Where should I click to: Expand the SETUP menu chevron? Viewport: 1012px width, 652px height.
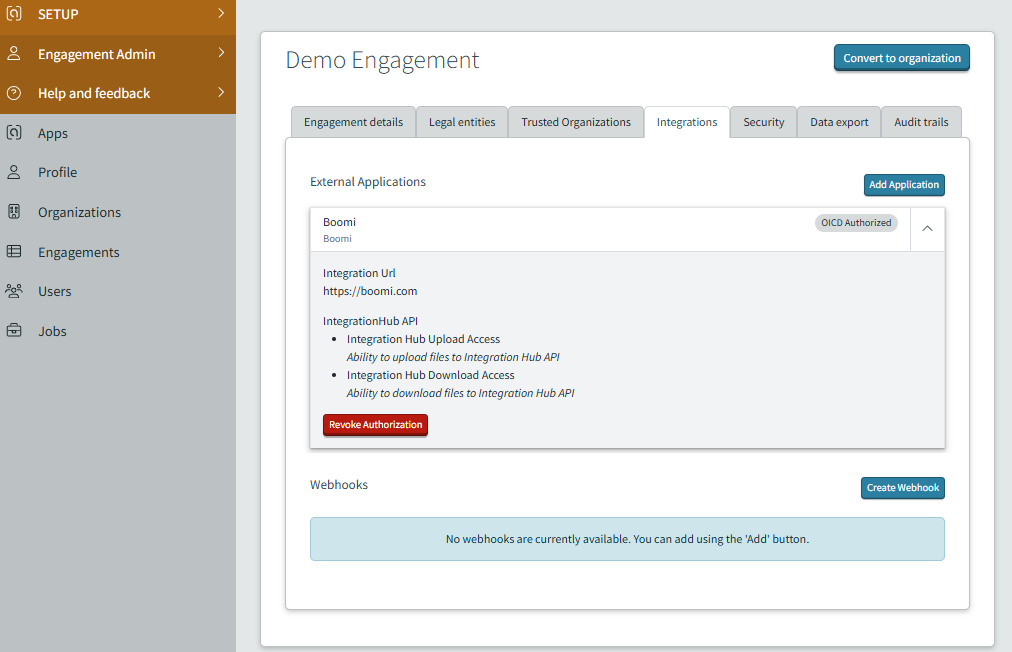click(x=221, y=14)
